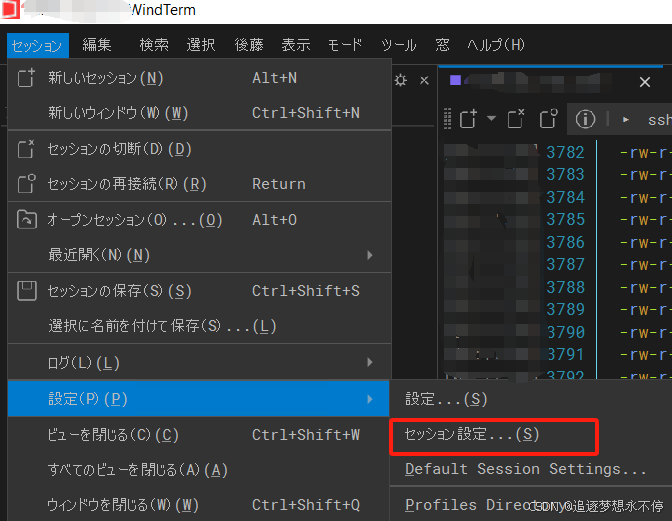Choose ウィンドウを閉じる(W) menu entry
The image size is (672, 521).
pos(200,505)
